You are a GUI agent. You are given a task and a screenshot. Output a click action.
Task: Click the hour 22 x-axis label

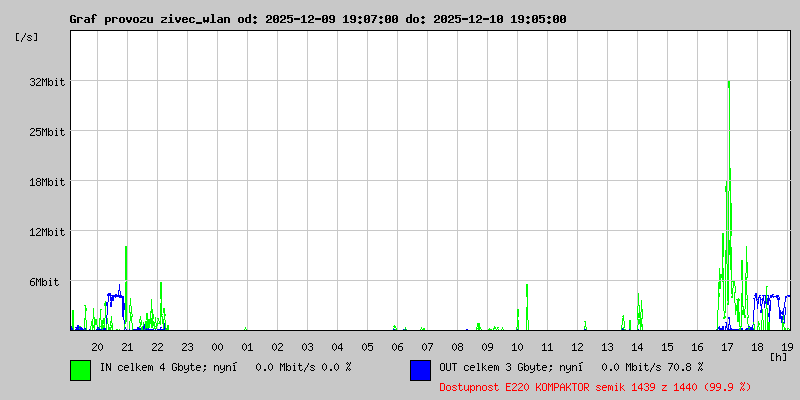click(158, 347)
